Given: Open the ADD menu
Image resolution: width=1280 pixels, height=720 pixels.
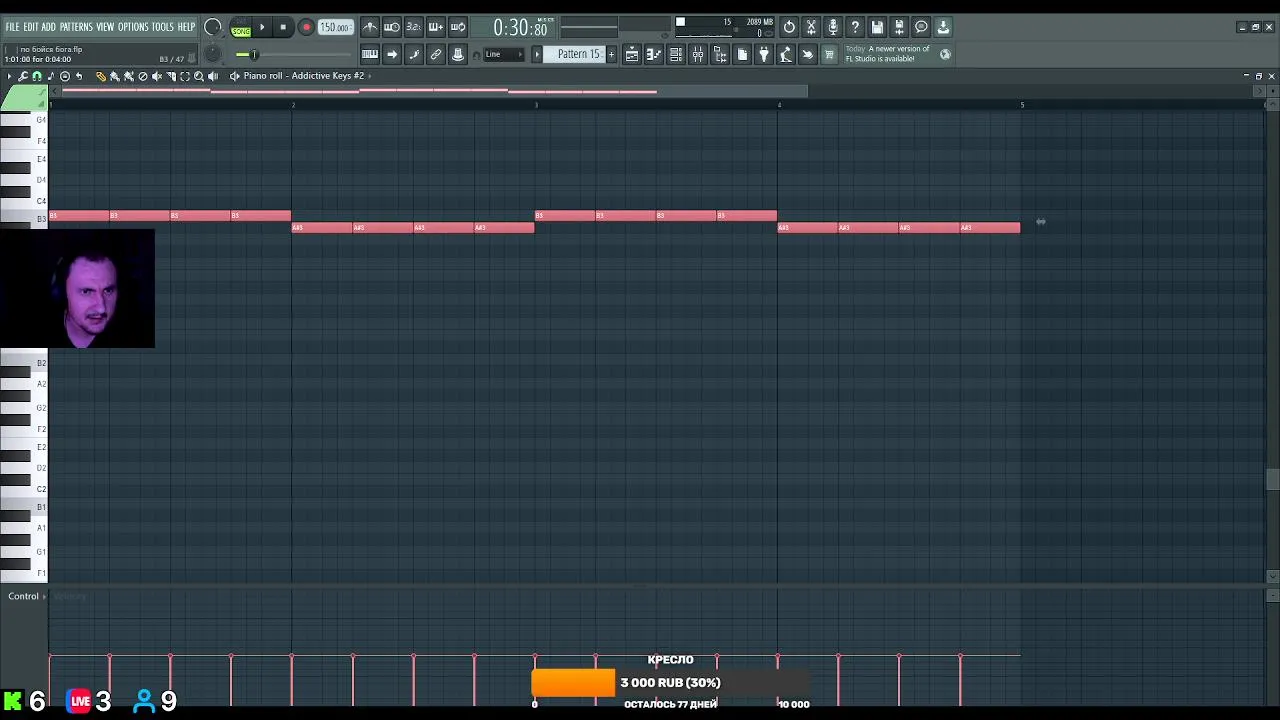Looking at the screenshot, I should [x=48, y=27].
